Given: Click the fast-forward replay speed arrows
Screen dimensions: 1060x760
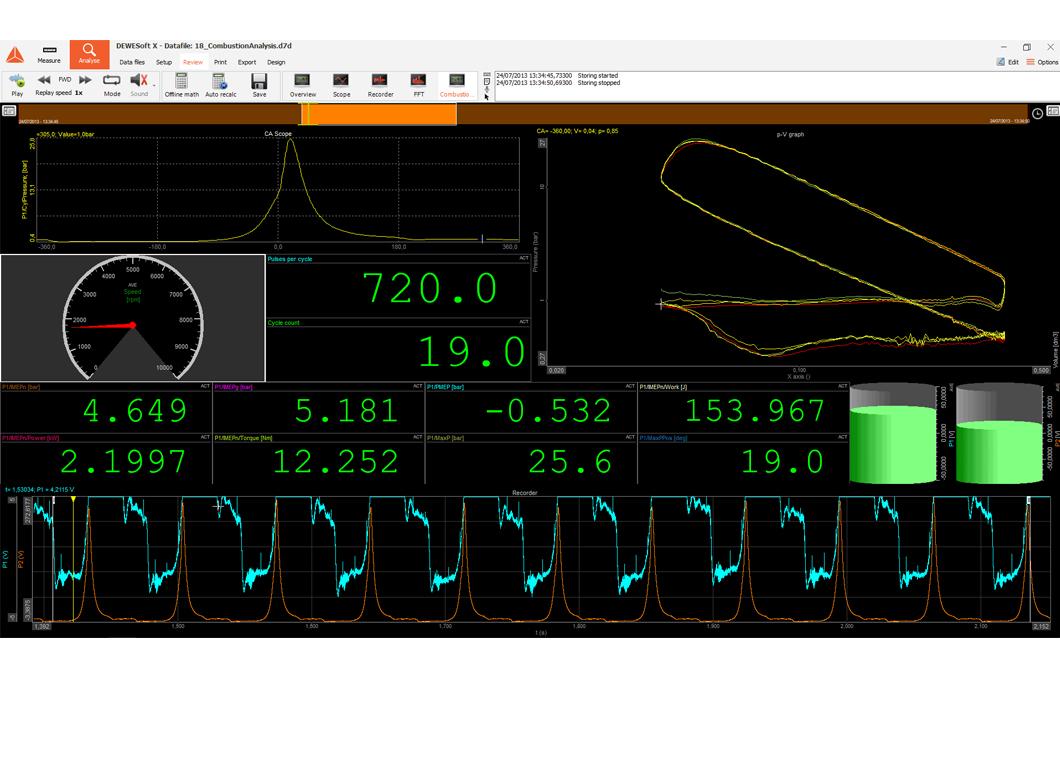Looking at the screenshot, I should click(x=85, y=80).
